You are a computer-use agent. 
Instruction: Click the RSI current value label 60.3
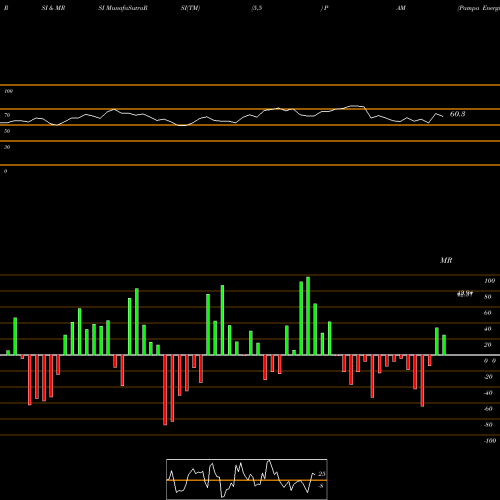(x=457, y=114)
